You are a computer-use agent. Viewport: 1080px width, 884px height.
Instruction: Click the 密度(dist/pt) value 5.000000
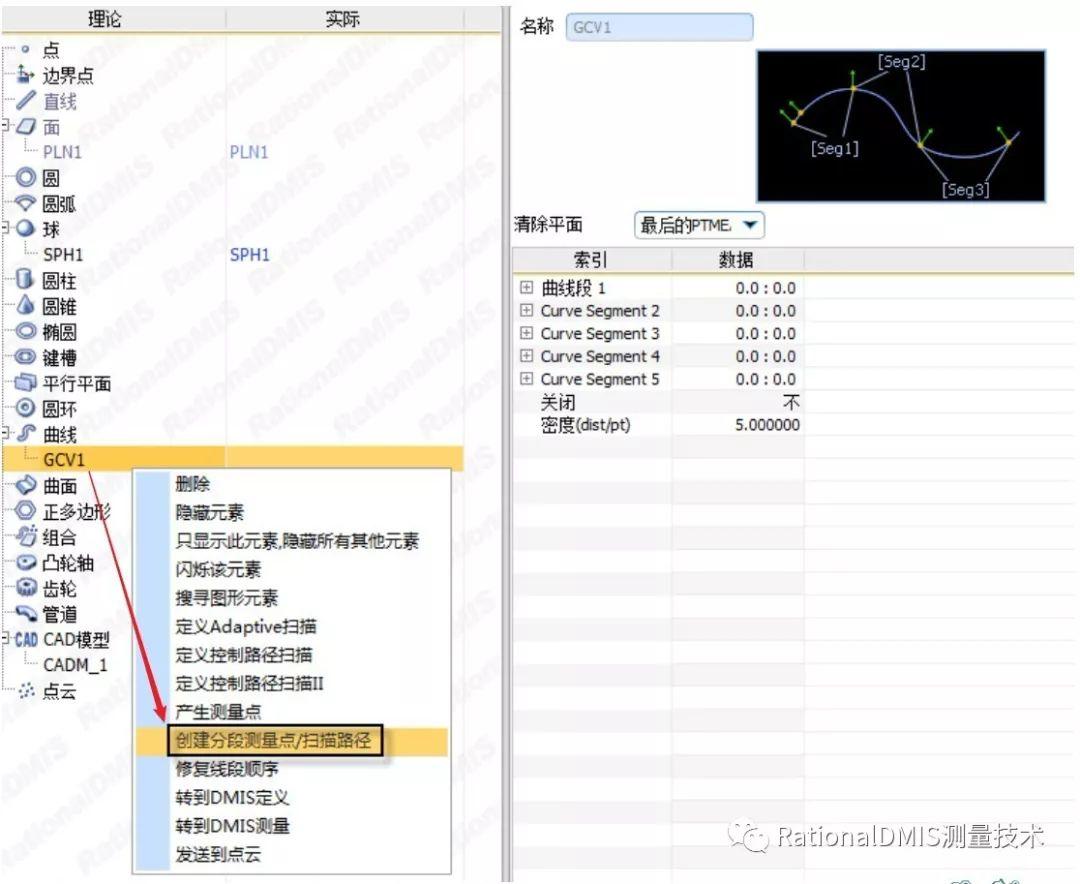pyautogui.click(x=767, y=425)
